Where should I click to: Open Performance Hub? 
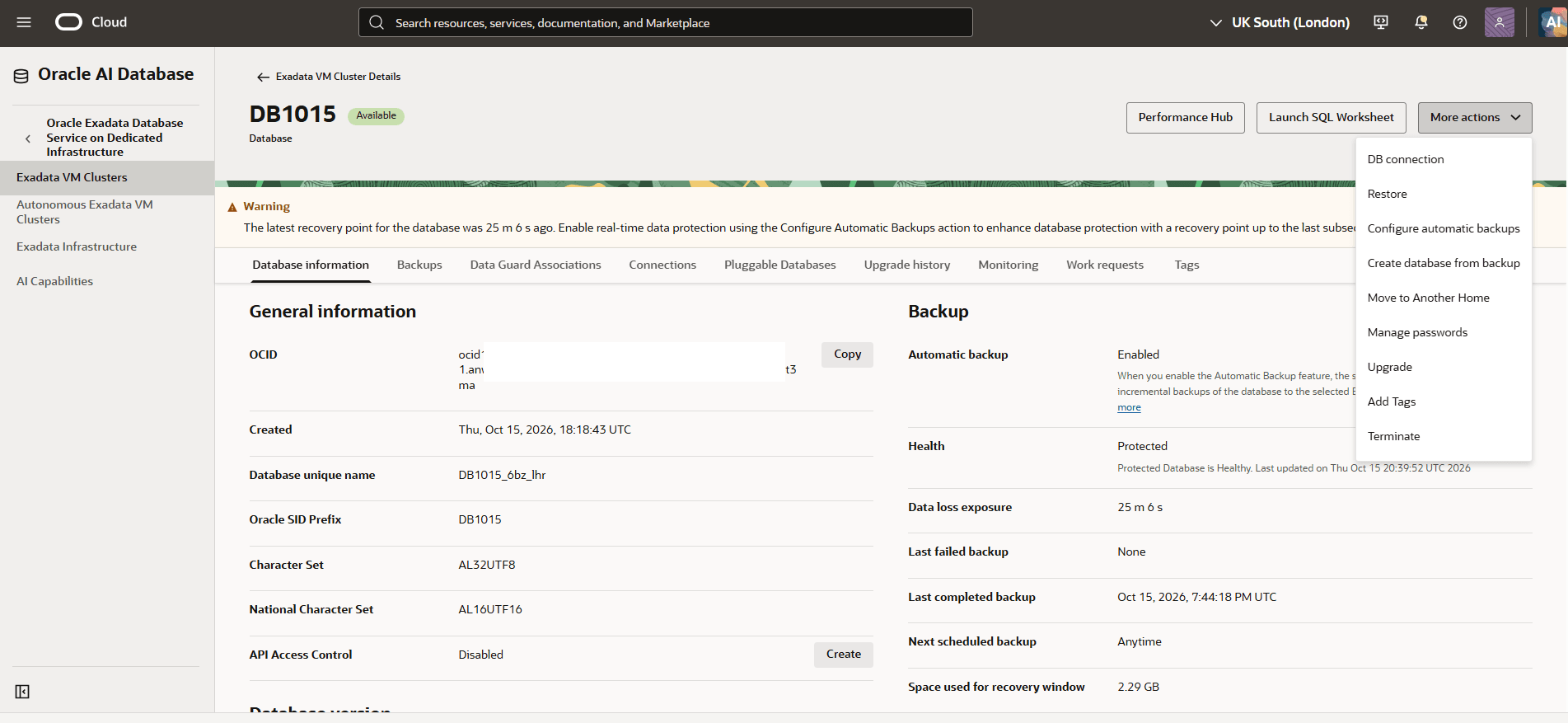(1186, 117)
